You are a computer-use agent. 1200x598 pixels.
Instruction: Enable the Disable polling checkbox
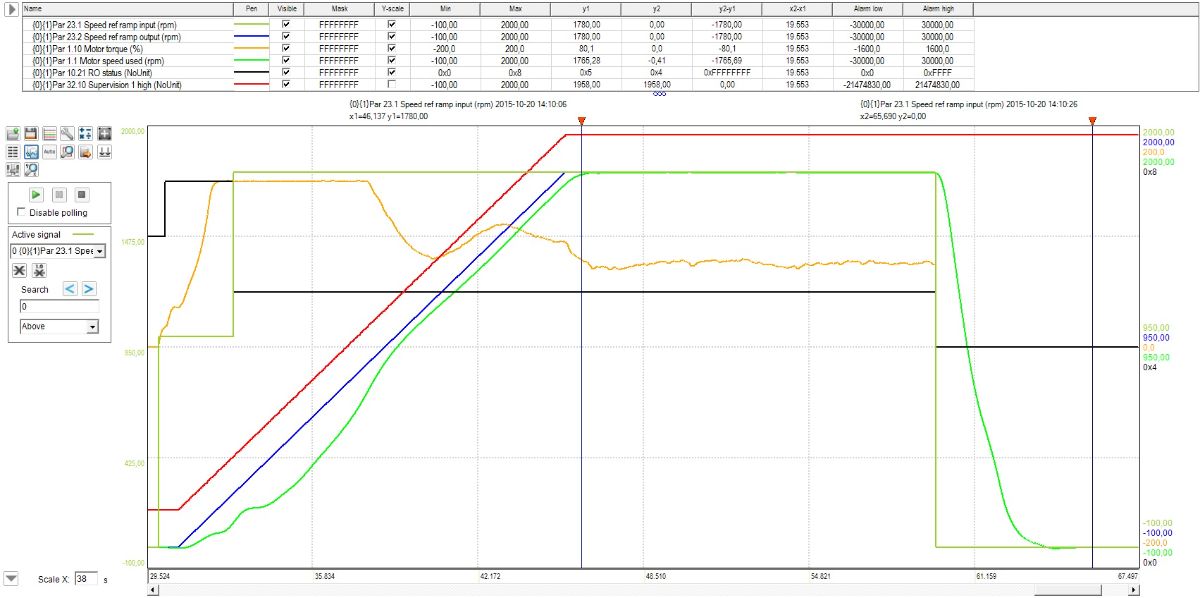tap(22, 212)
